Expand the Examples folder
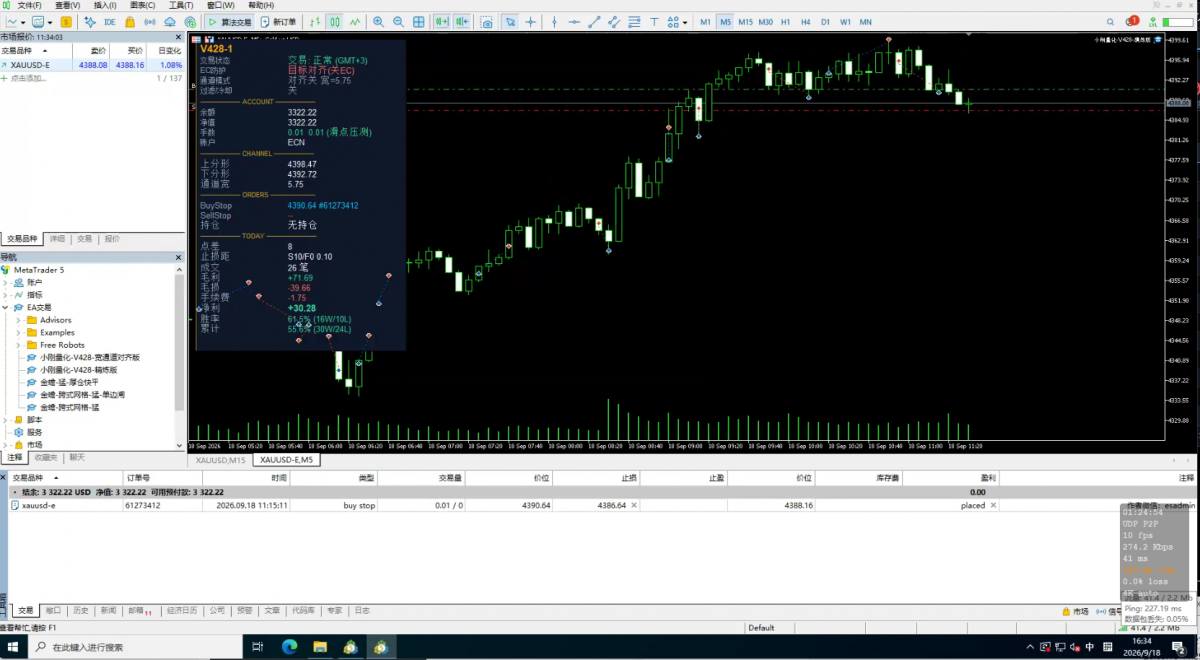 click(x=18, y=333)
